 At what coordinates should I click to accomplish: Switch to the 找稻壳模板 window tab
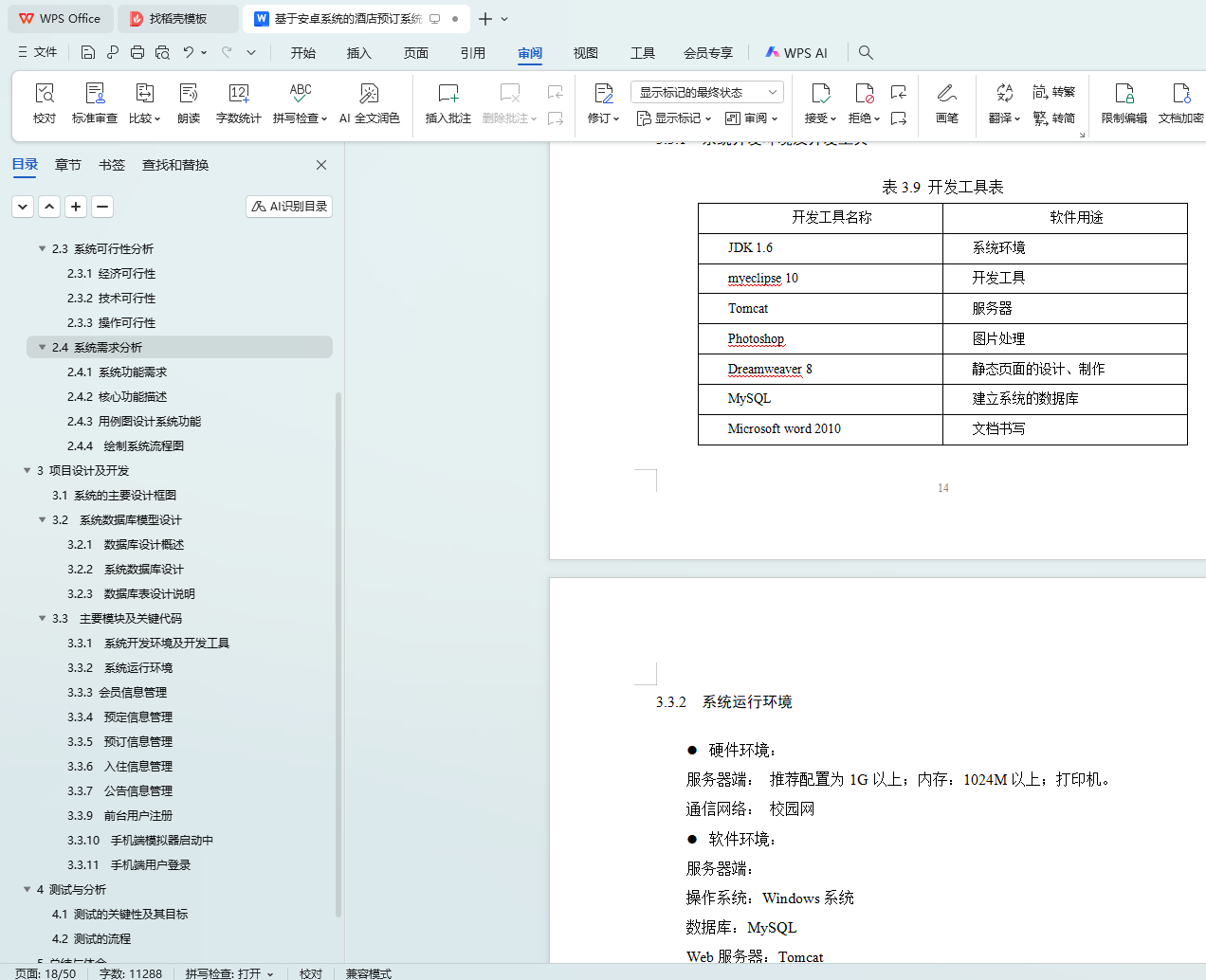[x=178, y=18]
